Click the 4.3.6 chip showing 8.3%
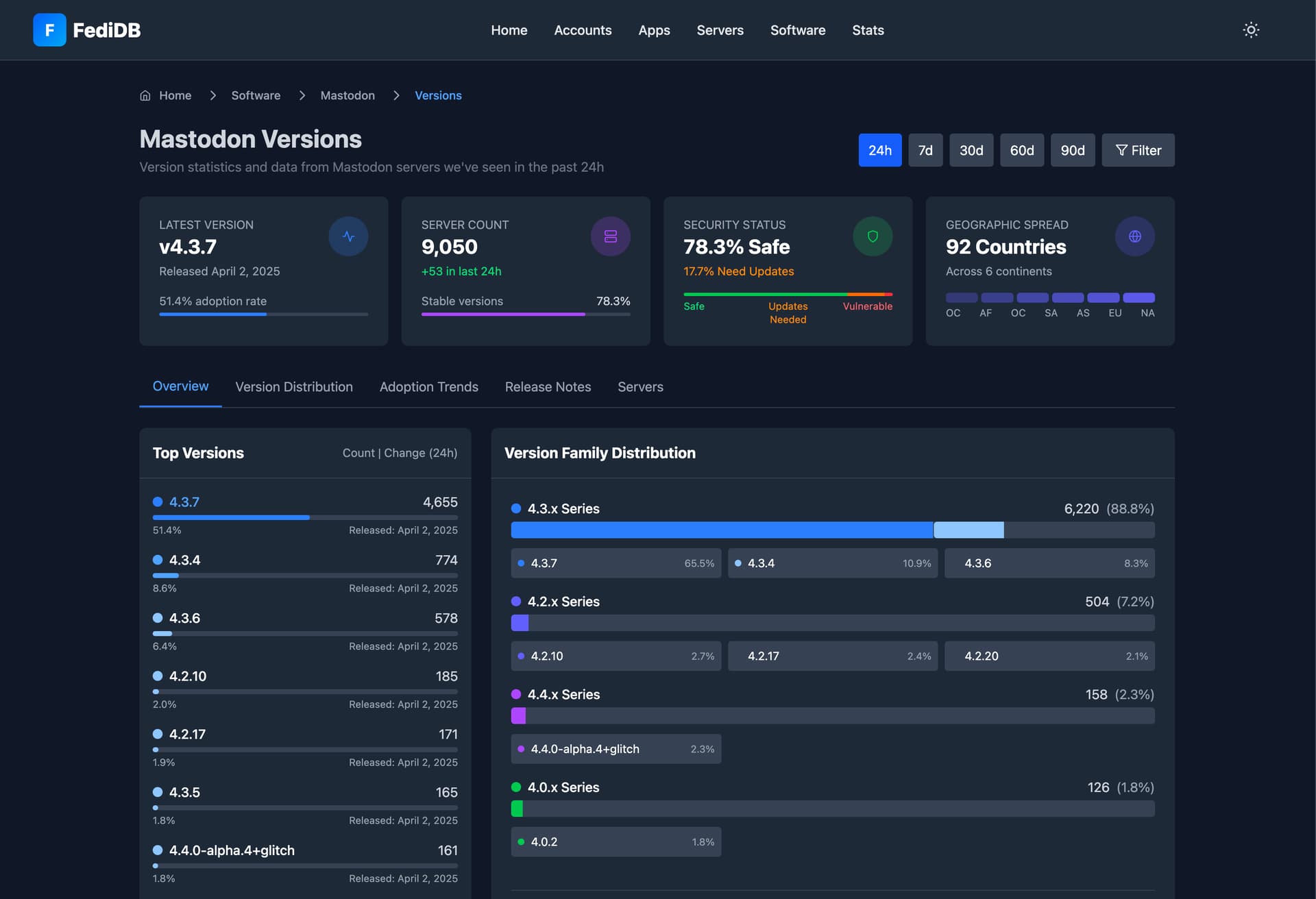Image resolution: width=1316 pixels, height=899 pixels. tap(1049, 563)
